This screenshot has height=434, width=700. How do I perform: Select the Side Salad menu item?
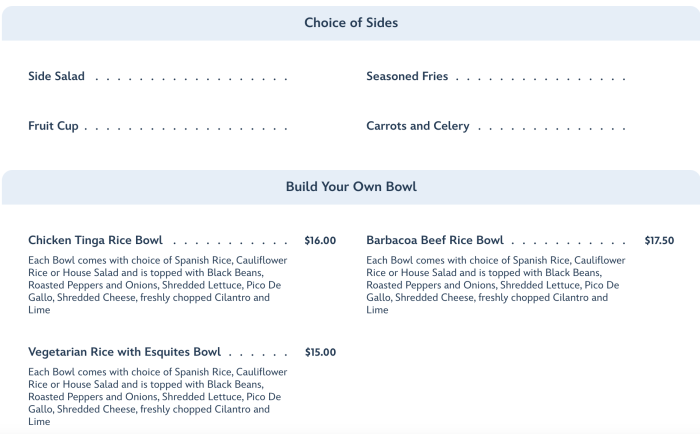click(57, 76)
